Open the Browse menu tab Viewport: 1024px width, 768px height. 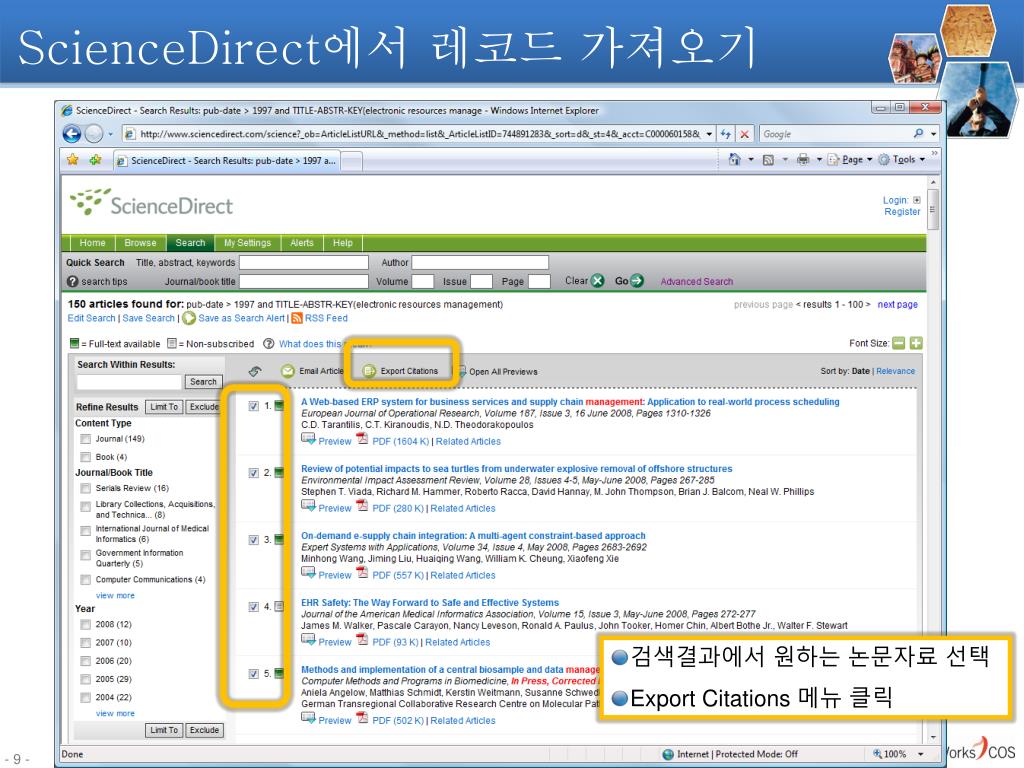[140, 243]
